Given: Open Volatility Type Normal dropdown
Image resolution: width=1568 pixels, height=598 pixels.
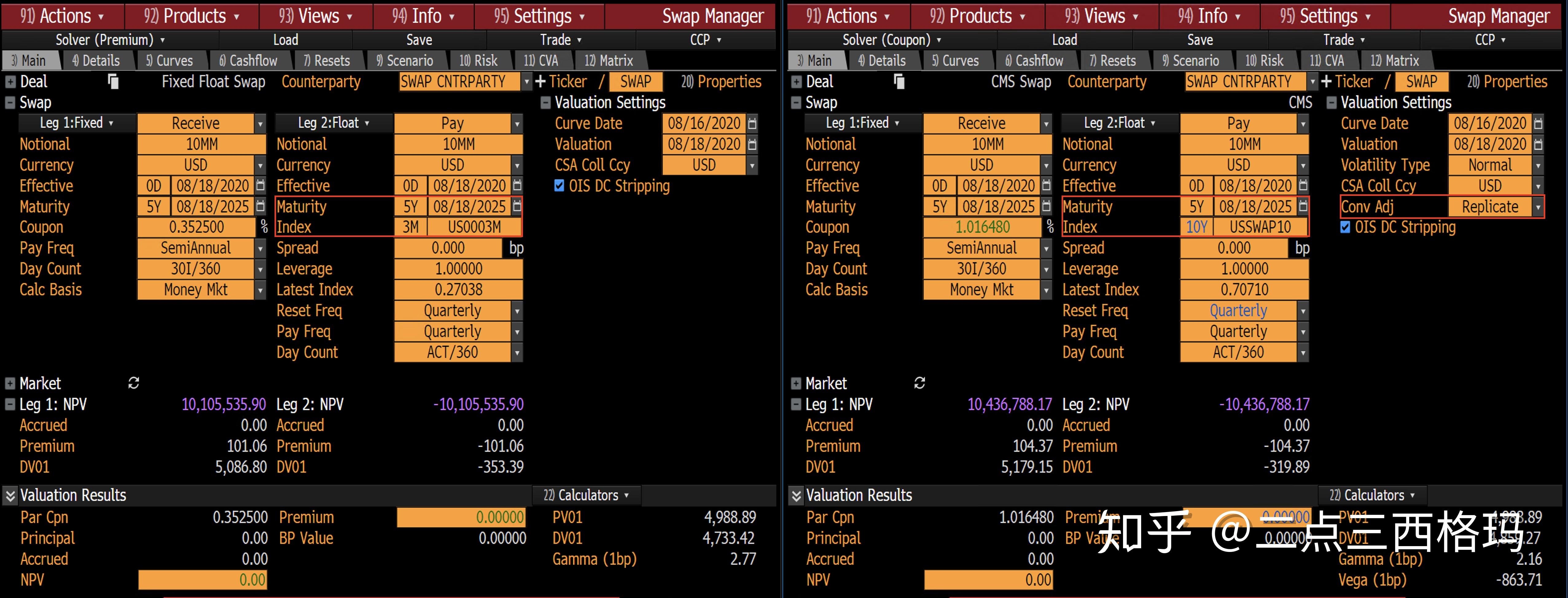Looking at the screenshot, I should point(1538,165).
